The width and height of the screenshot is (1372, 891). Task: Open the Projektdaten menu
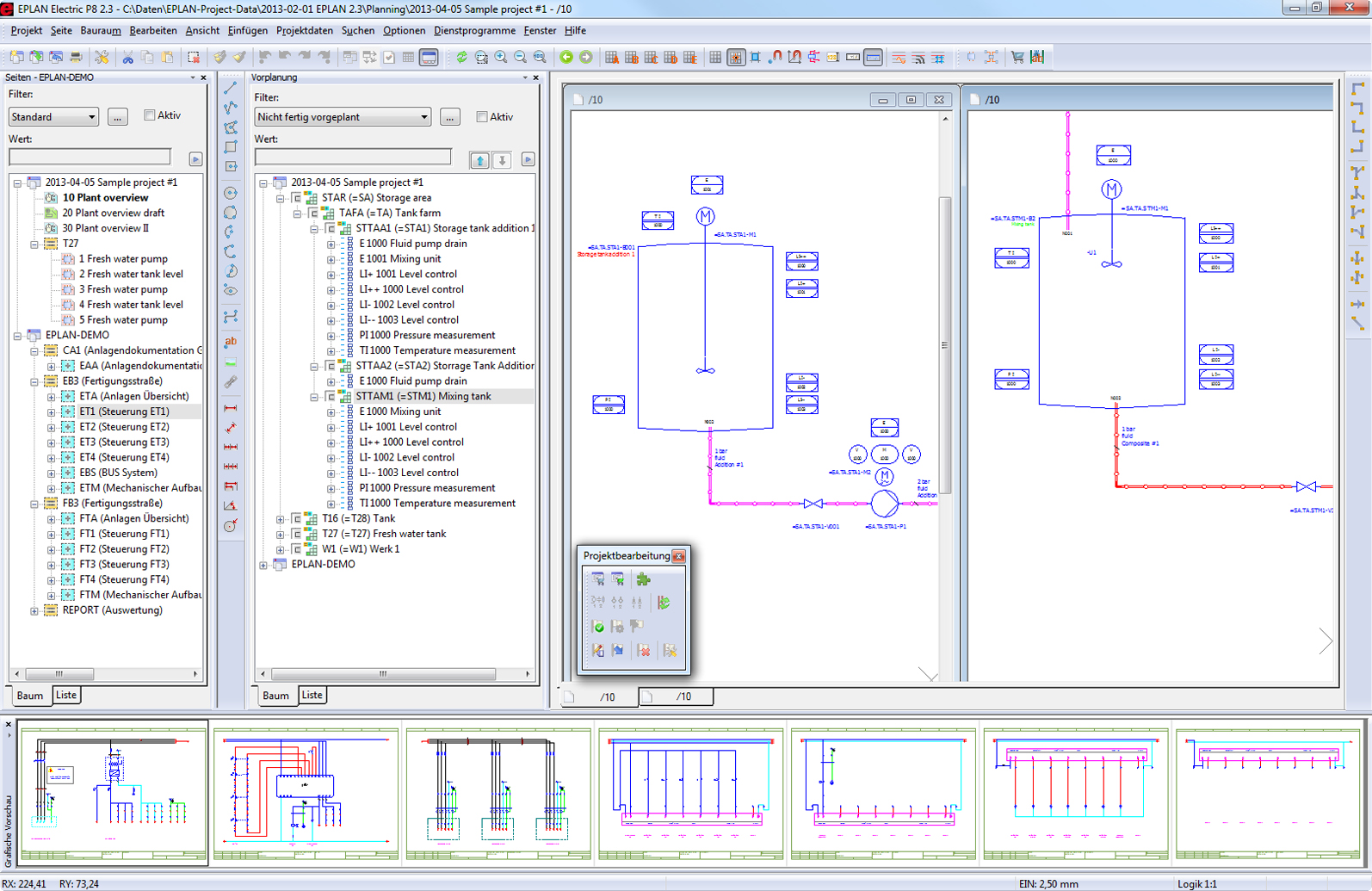coord(304,30)
